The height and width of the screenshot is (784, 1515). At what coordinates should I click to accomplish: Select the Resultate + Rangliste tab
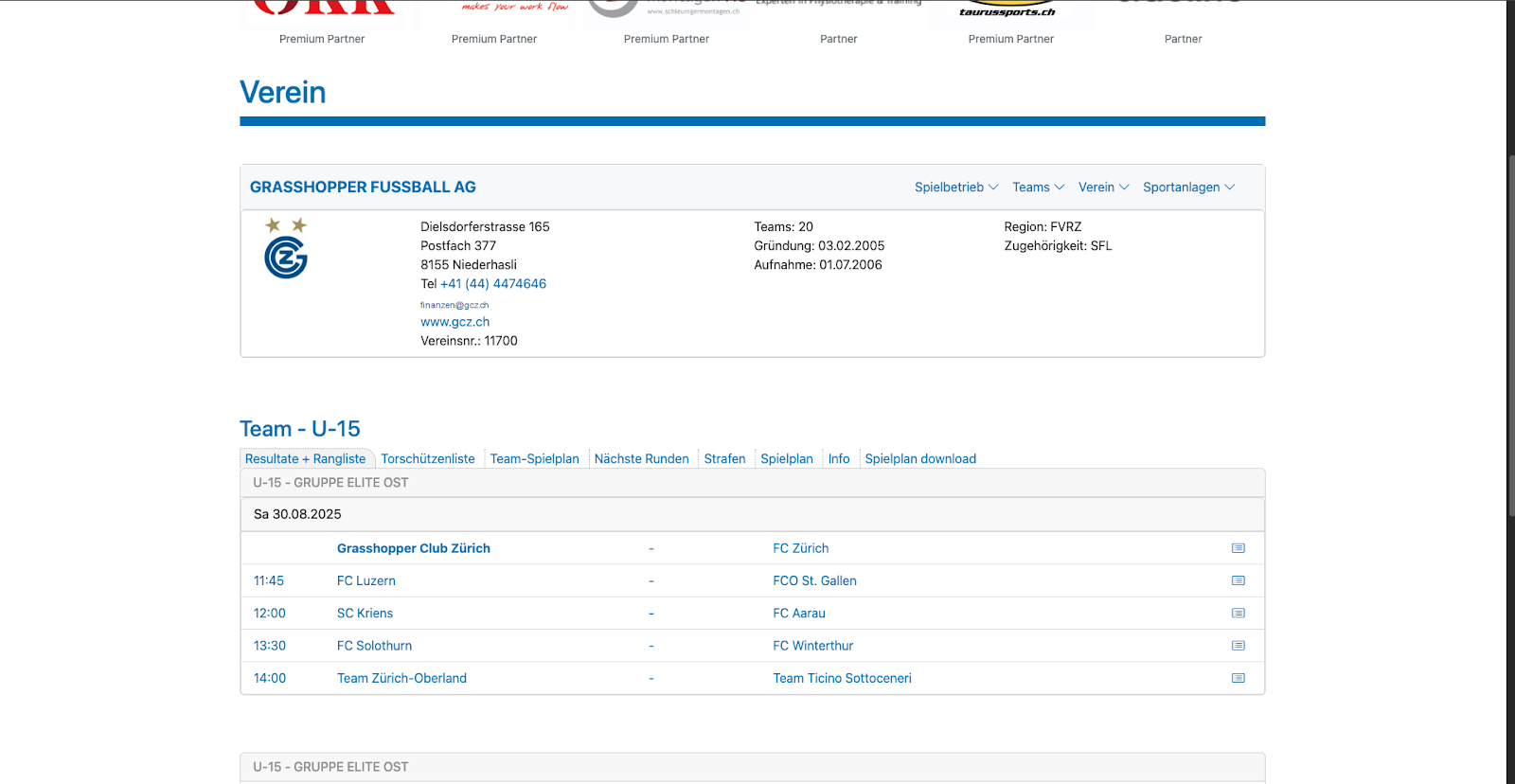coord(306,459)
